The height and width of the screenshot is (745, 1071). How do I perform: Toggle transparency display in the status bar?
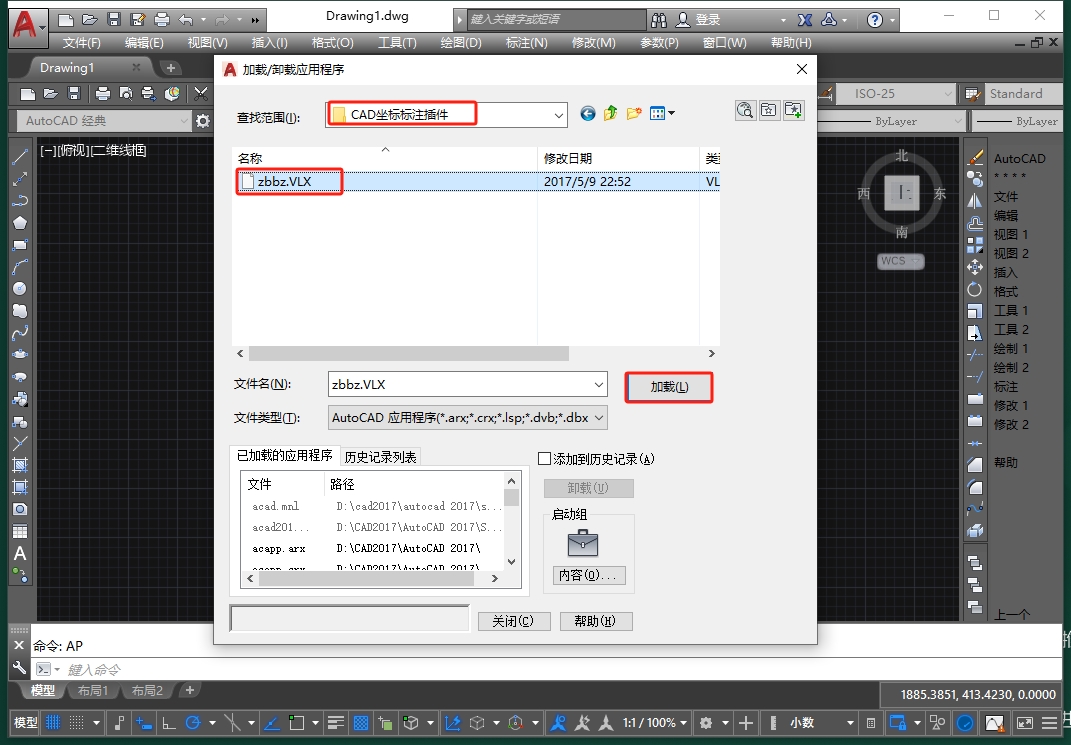click(x=361, y=722)
